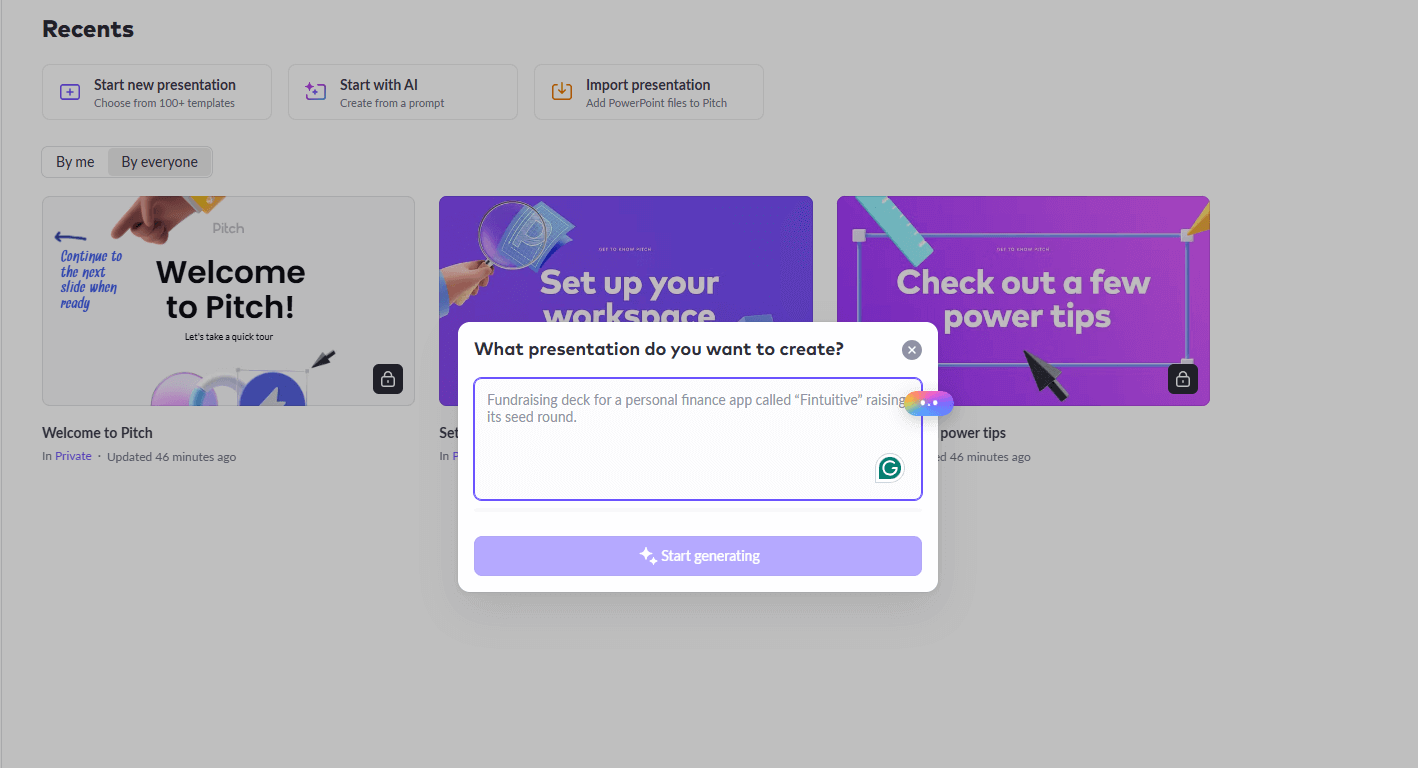Click the Grammarly icon in prompt field
The height and width of the screenshot is (768, 1418).
(x=889, y=468)
